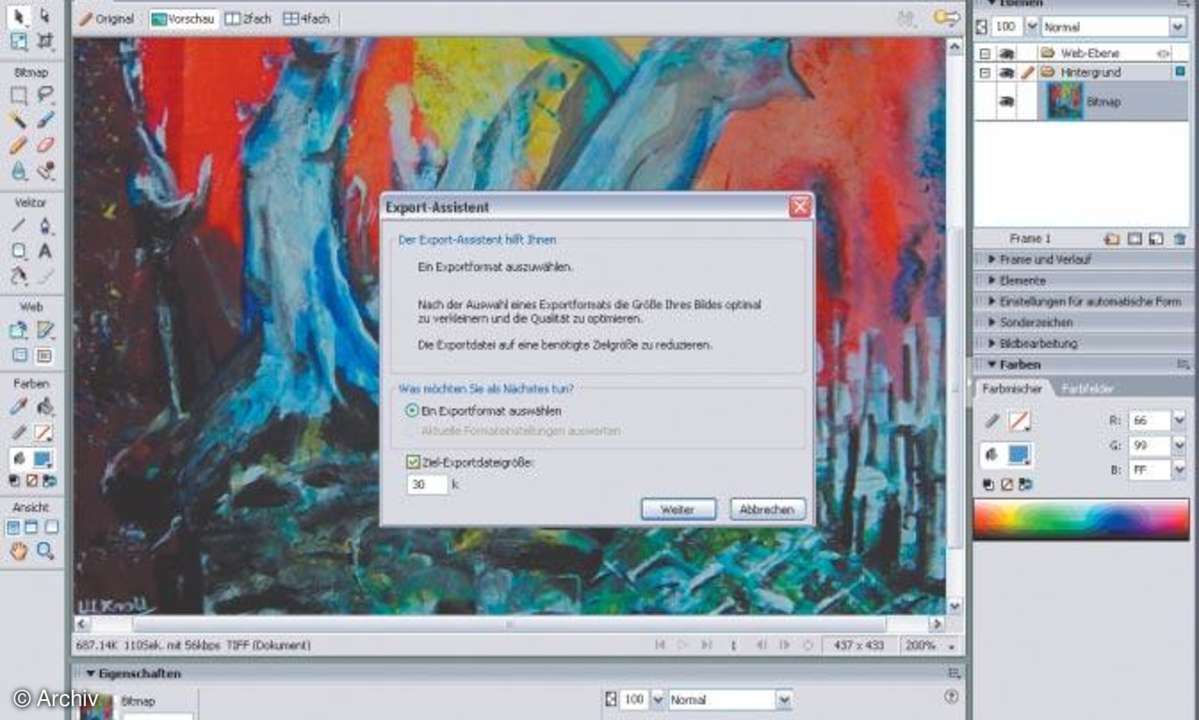The image size is (1199, 720).
Task: Click the fill color blue swatch in Farbmischer
Action: 1018,454
